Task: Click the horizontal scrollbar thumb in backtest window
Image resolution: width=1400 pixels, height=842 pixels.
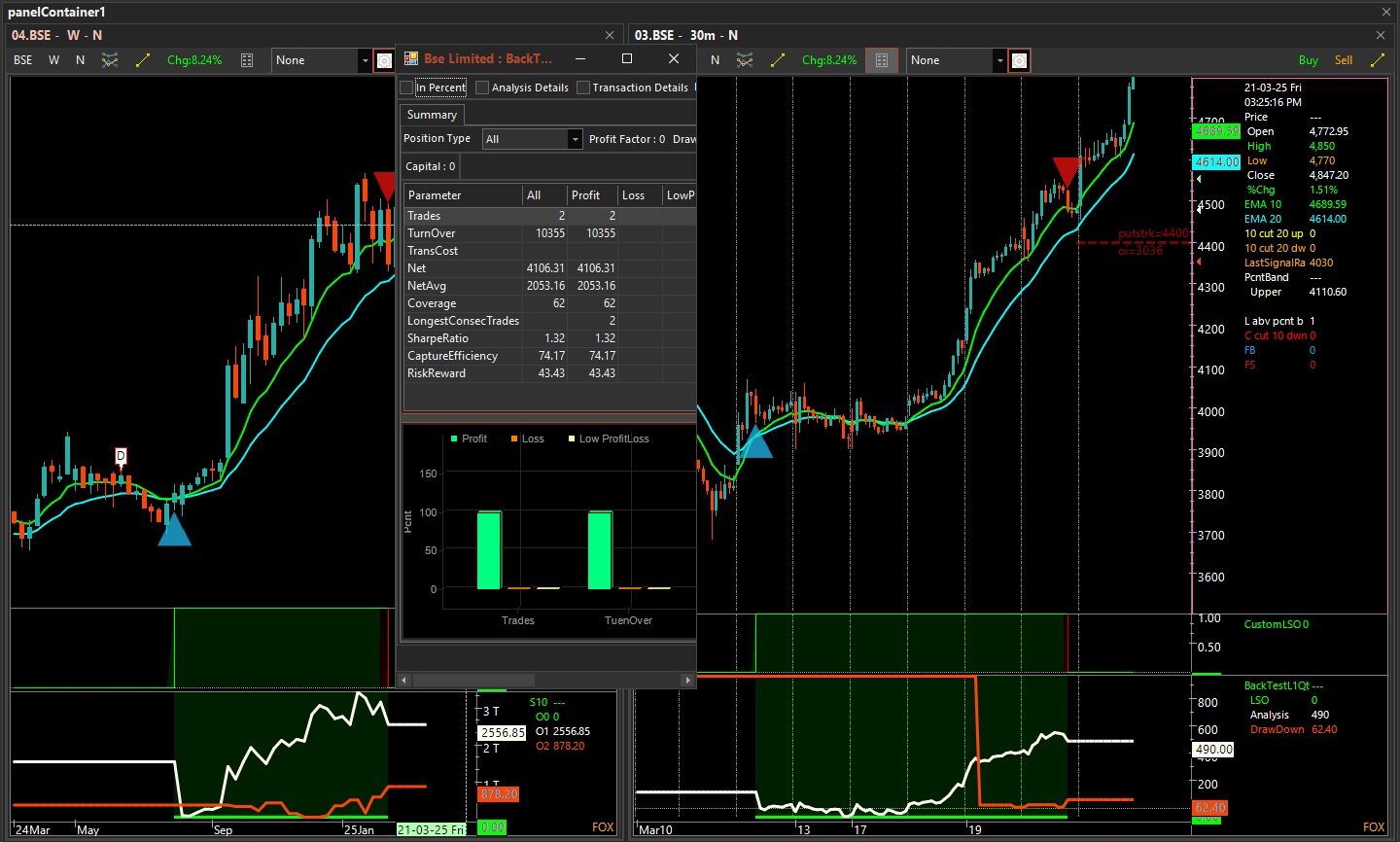Action: (472, 680)
